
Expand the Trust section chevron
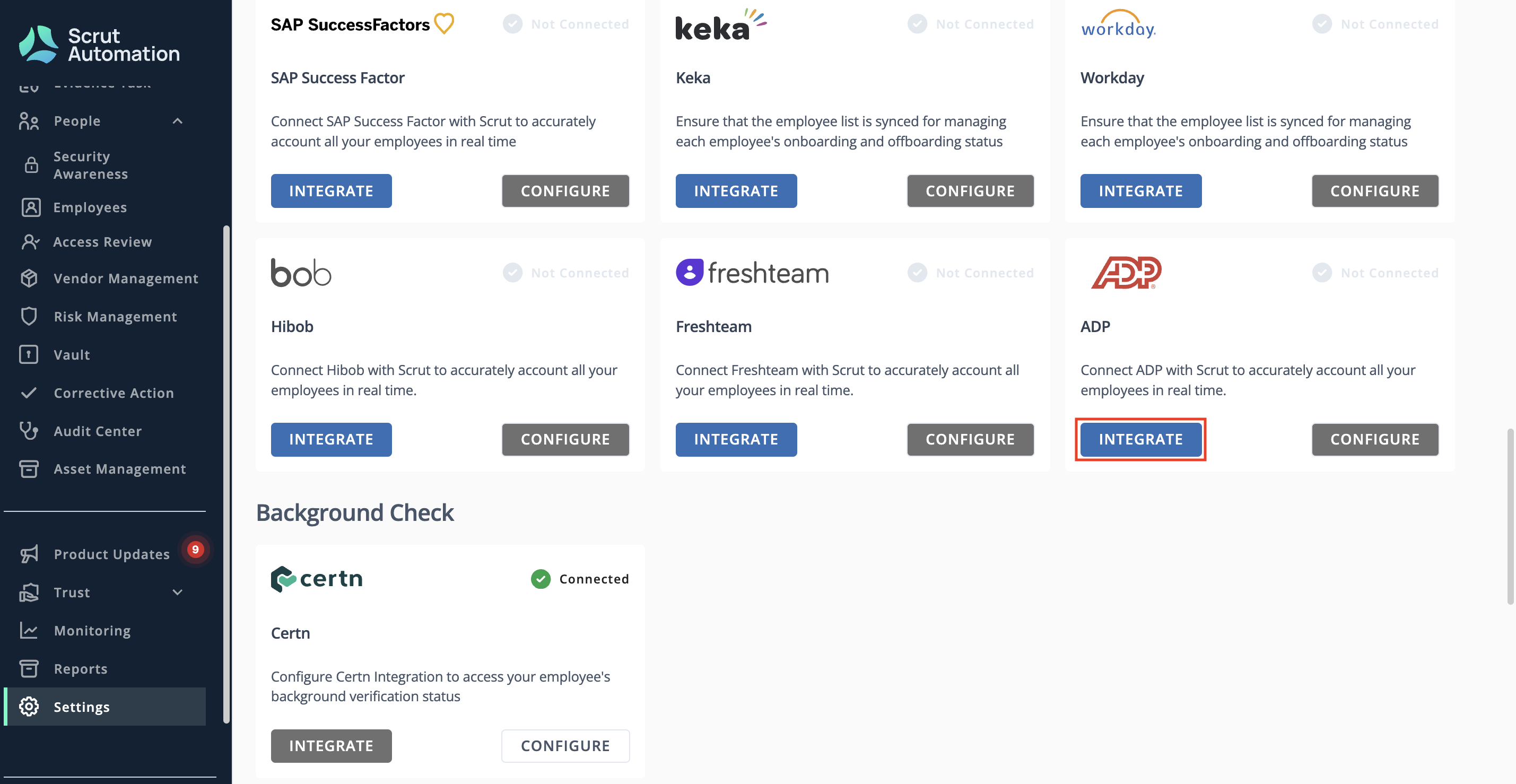(178, 592)
